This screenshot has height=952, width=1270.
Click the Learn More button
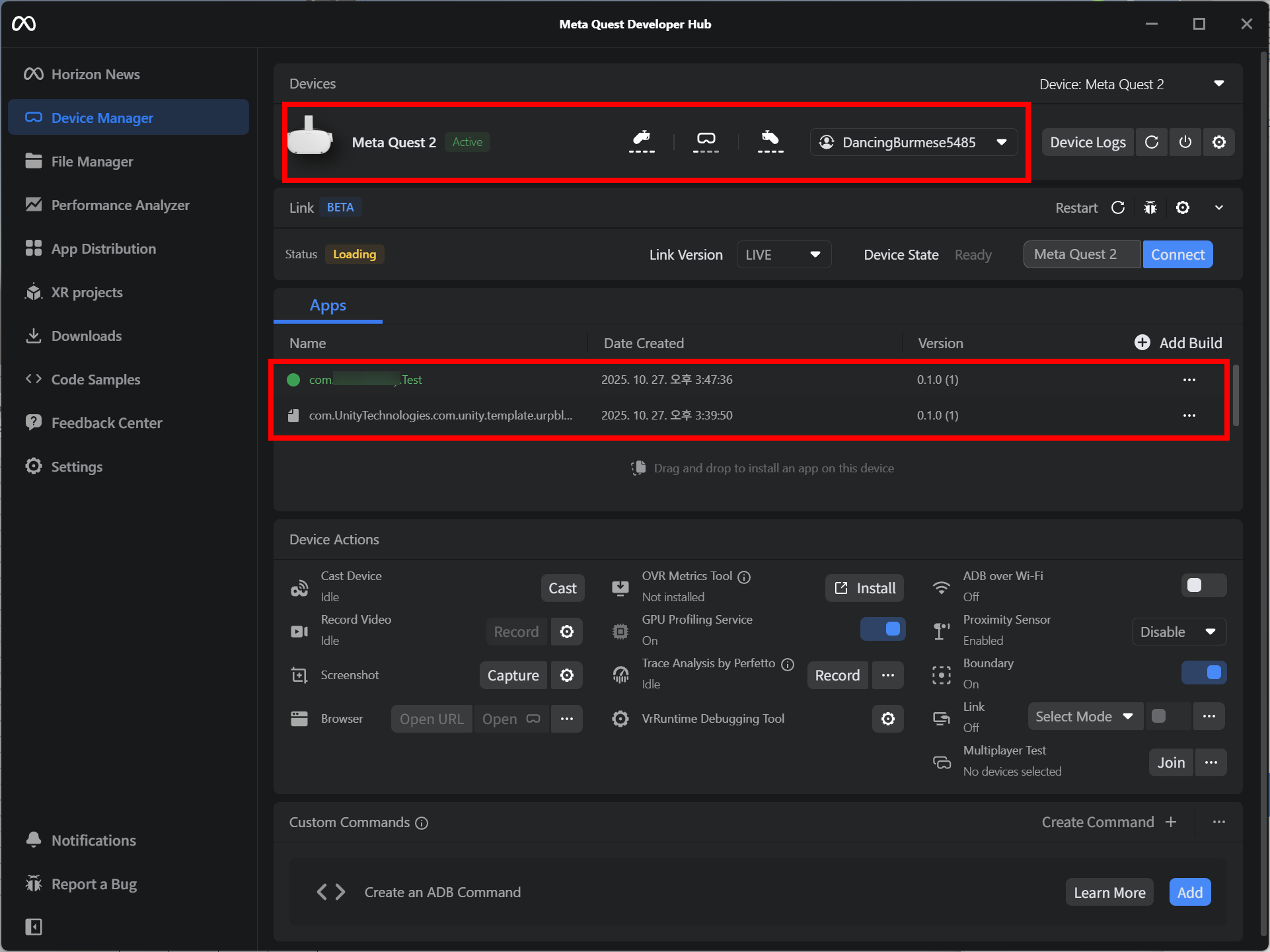(x=1109, y=893)
